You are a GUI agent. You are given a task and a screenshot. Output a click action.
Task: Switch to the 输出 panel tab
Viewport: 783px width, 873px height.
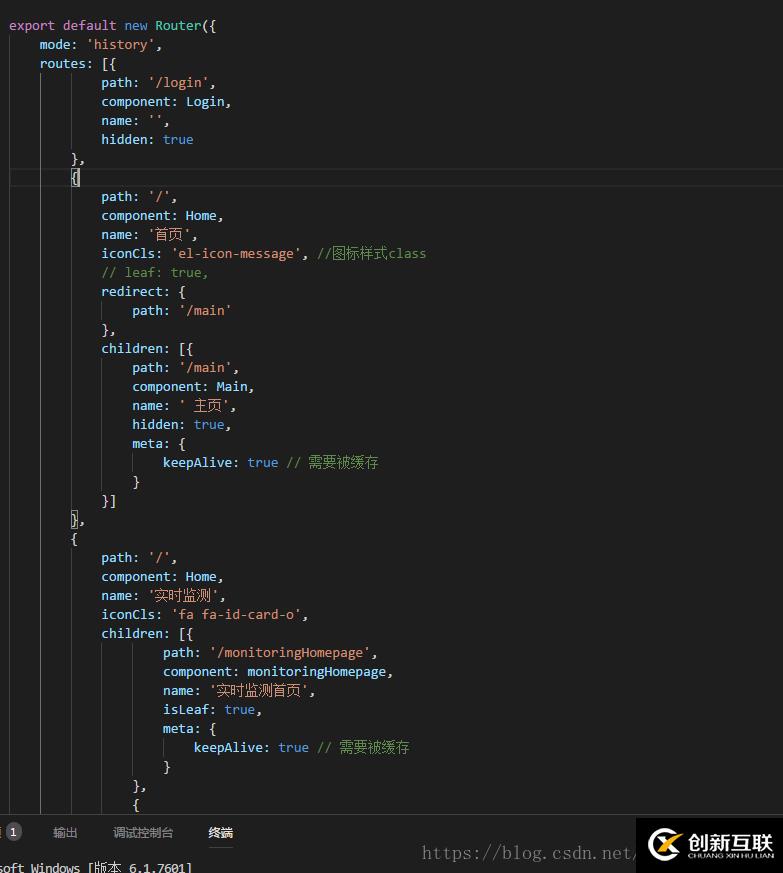click(65, 832)
